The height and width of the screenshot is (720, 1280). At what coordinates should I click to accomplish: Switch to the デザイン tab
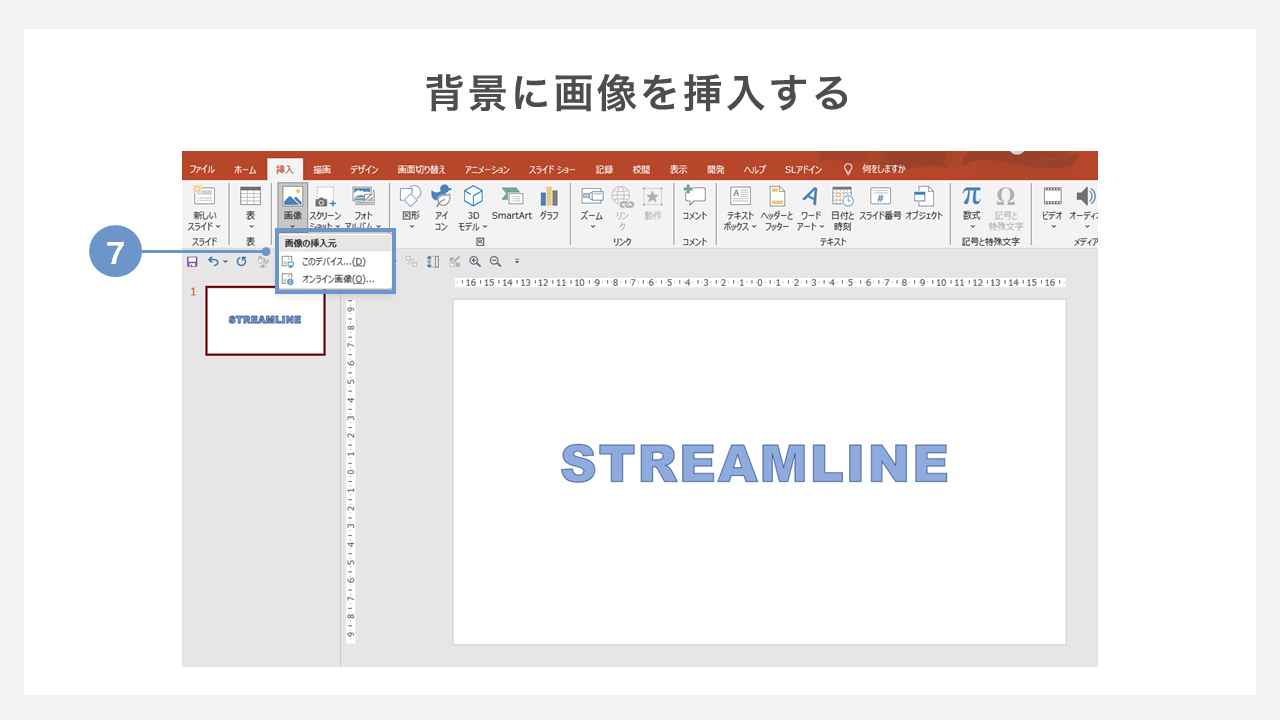(364, 169)
